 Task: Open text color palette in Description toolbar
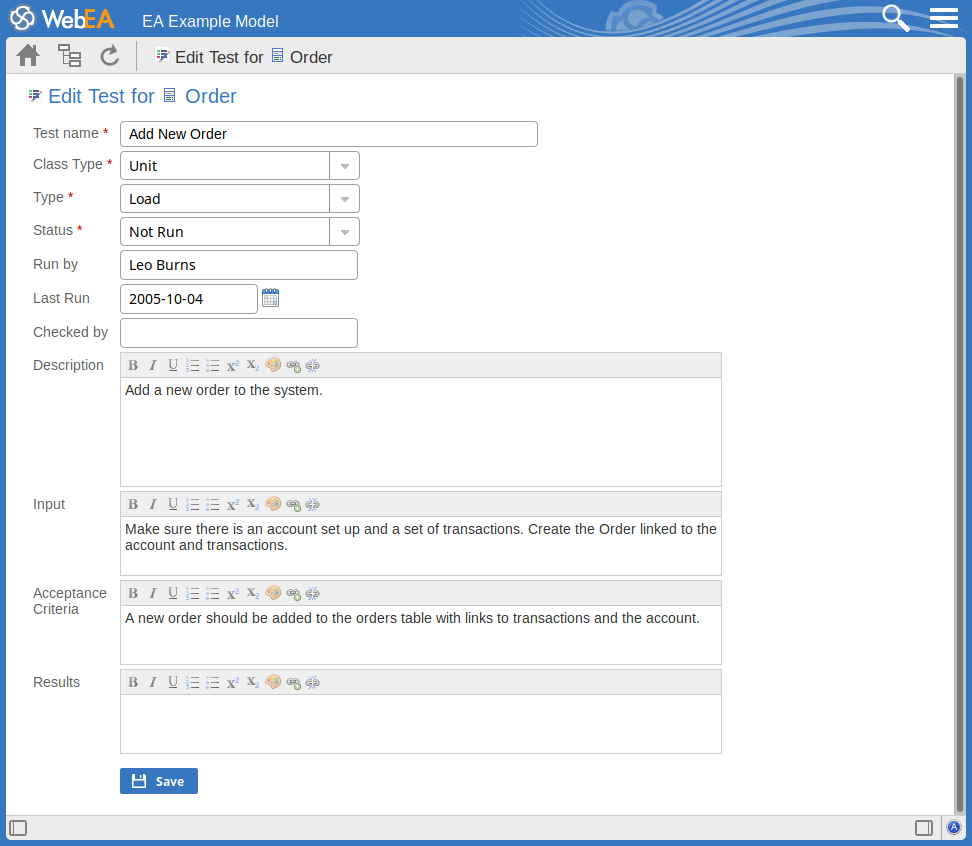tap(273, 365)
